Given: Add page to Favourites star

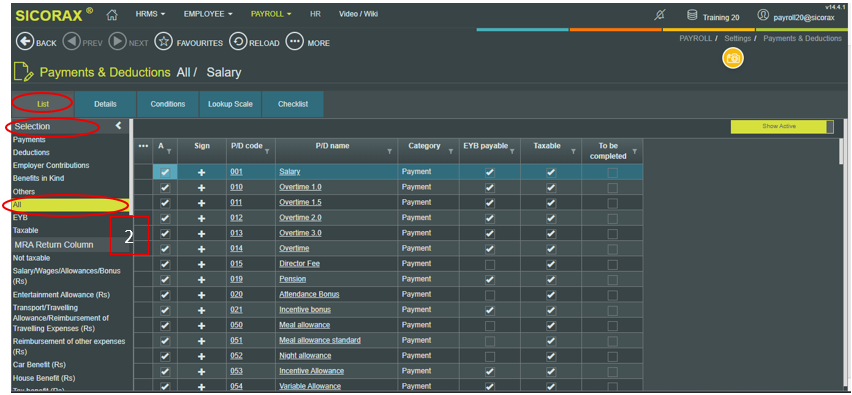Looking at the screenshot, I should click(164, 42).
